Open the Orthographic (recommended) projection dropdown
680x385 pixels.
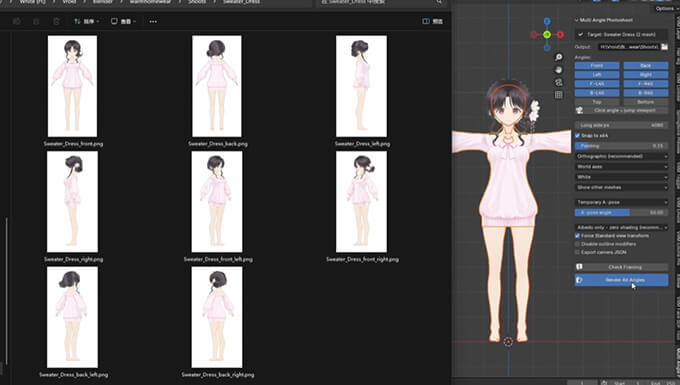[621, 156]
